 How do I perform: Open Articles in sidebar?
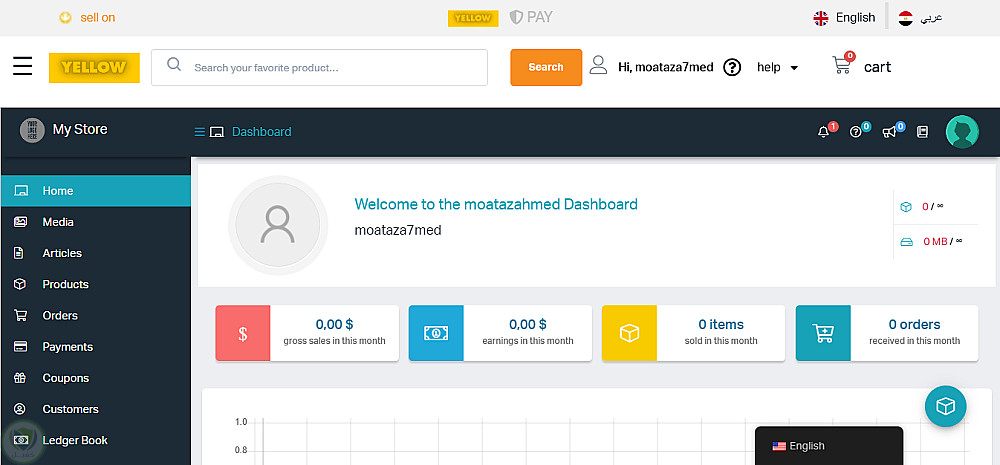click(x=96, y=253)
